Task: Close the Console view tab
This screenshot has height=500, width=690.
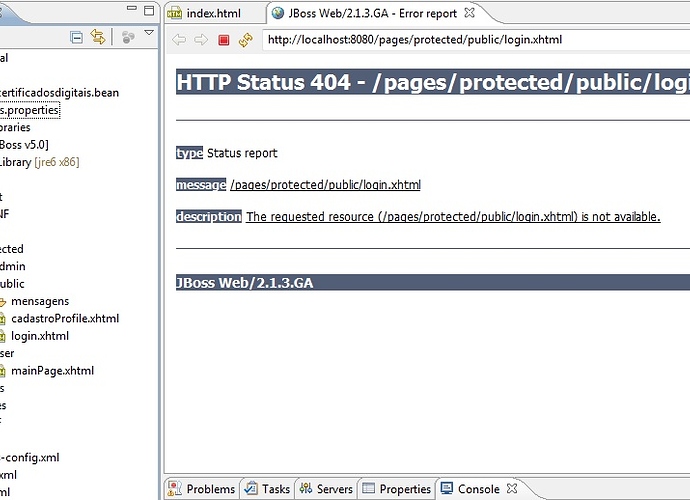Action: 512,488
